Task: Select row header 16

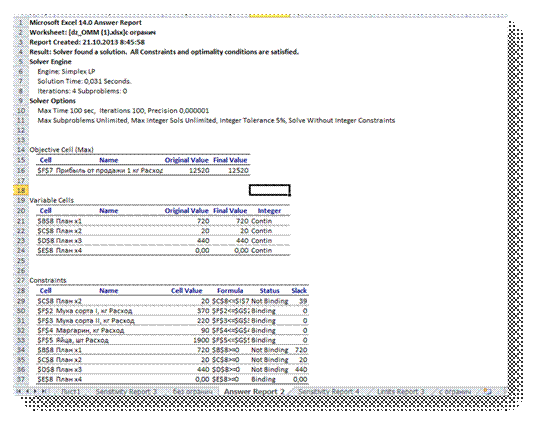Action: coord(21,170)
